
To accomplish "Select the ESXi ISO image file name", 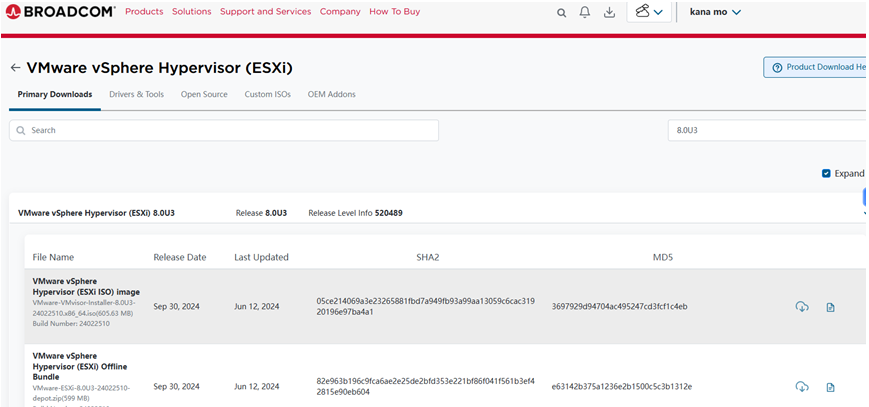I will (x=86, y=286).
